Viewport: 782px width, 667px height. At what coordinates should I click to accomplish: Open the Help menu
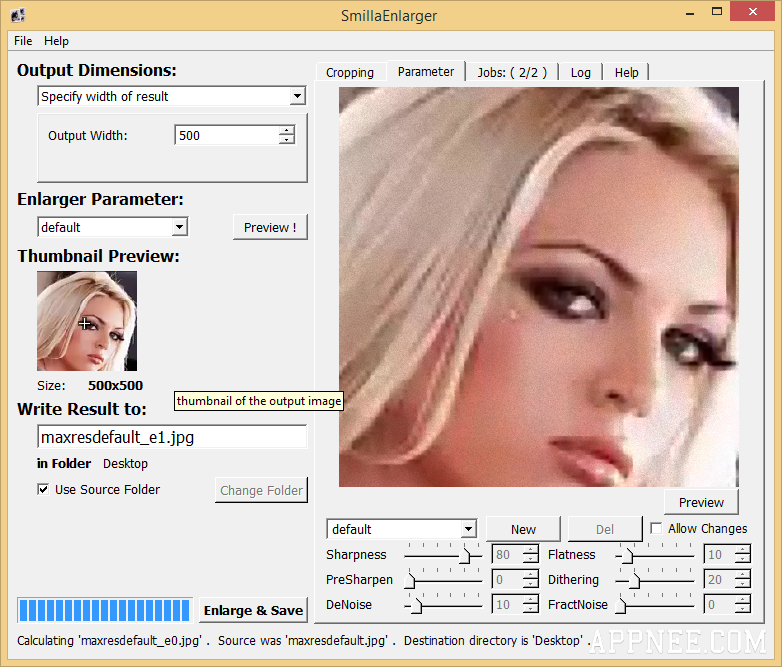click(x=56, y=41)
